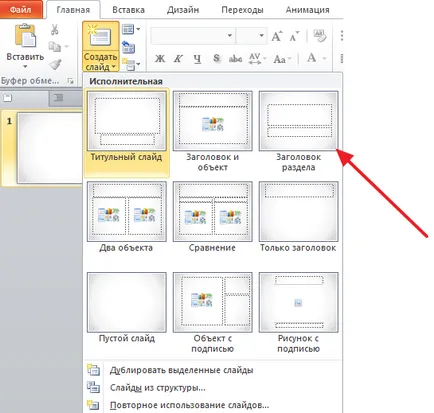Open the Дизайн ribbon tab
The height and width of the screenshot is (413, 434).
183,10
